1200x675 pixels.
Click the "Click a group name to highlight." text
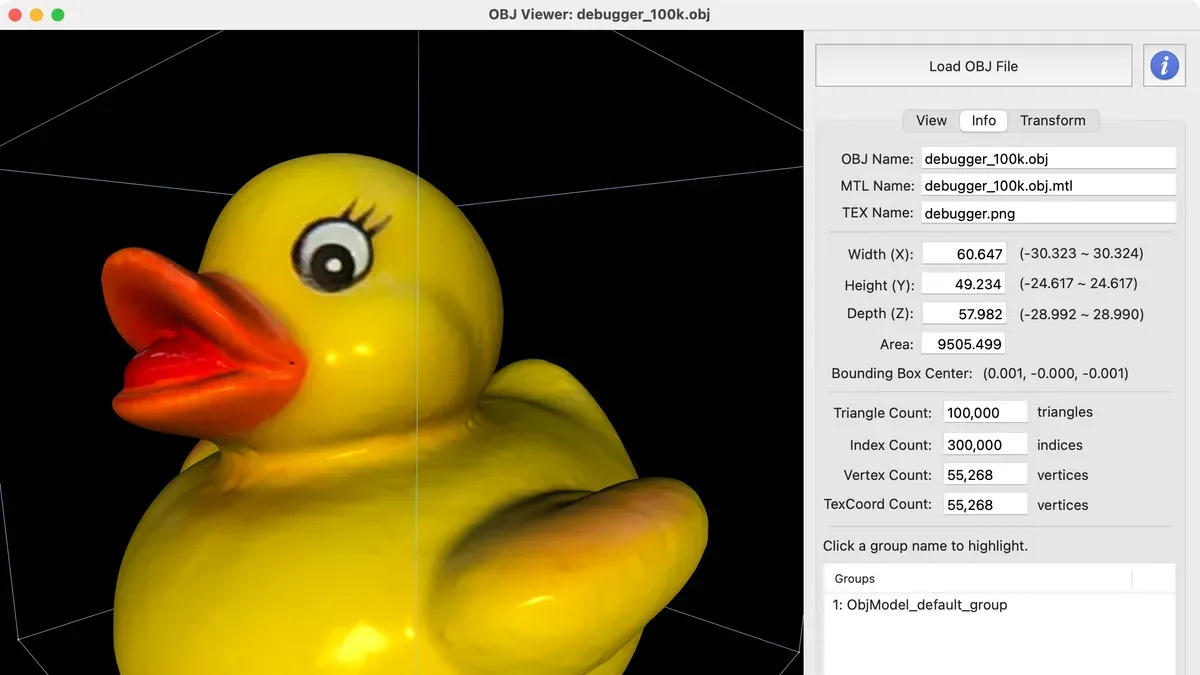coord(925,546)
